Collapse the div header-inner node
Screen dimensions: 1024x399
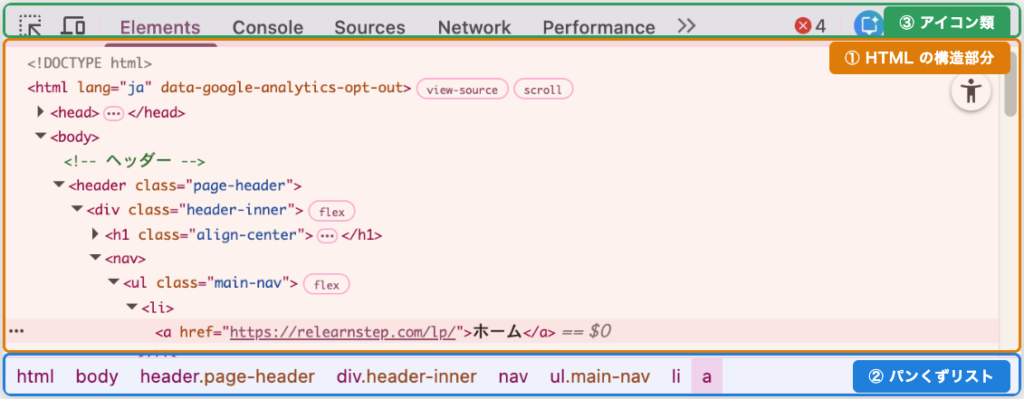click(77, 210)
